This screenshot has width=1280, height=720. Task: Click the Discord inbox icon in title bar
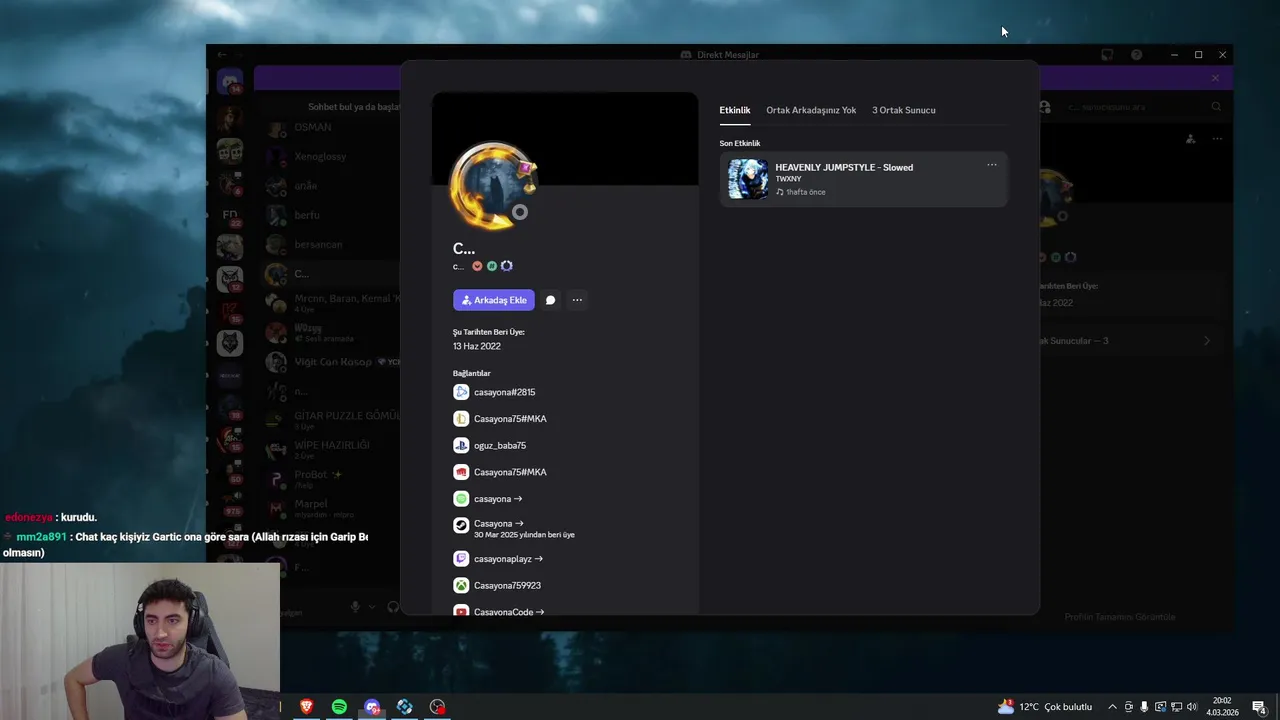tap(1107, 55)
